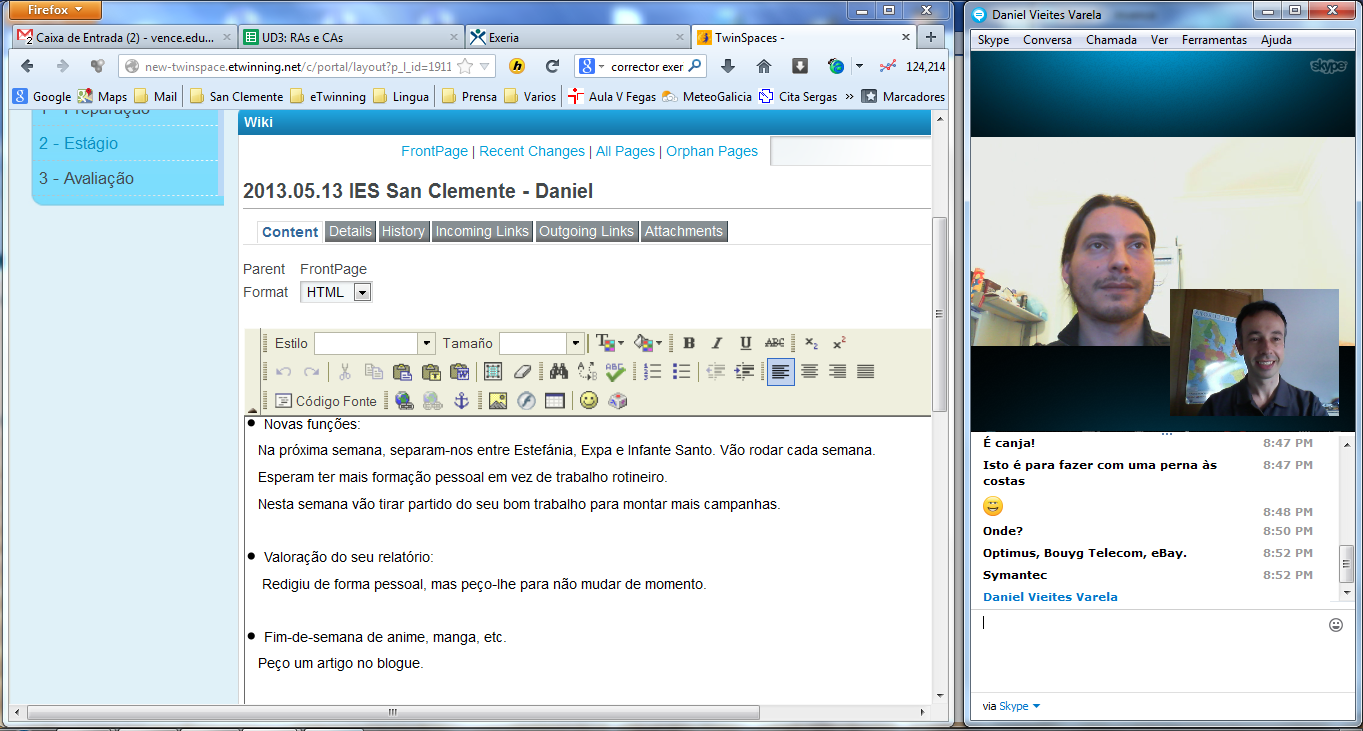Open Orphan Pages link
This screenshot has width=1363, height=731.
(712, 151)
